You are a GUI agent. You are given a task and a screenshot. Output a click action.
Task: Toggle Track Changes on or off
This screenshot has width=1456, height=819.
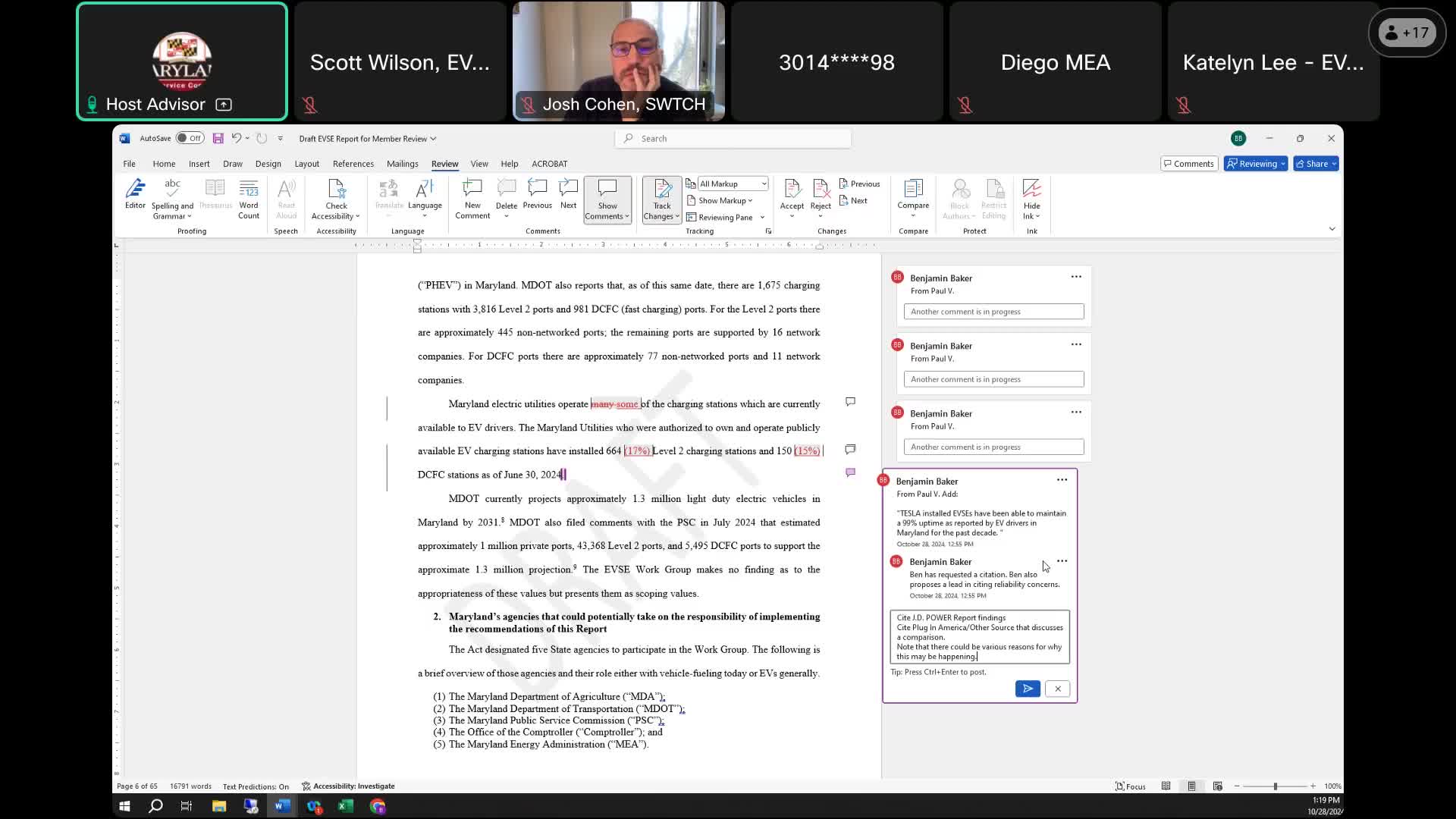click(x=662, y=199)
